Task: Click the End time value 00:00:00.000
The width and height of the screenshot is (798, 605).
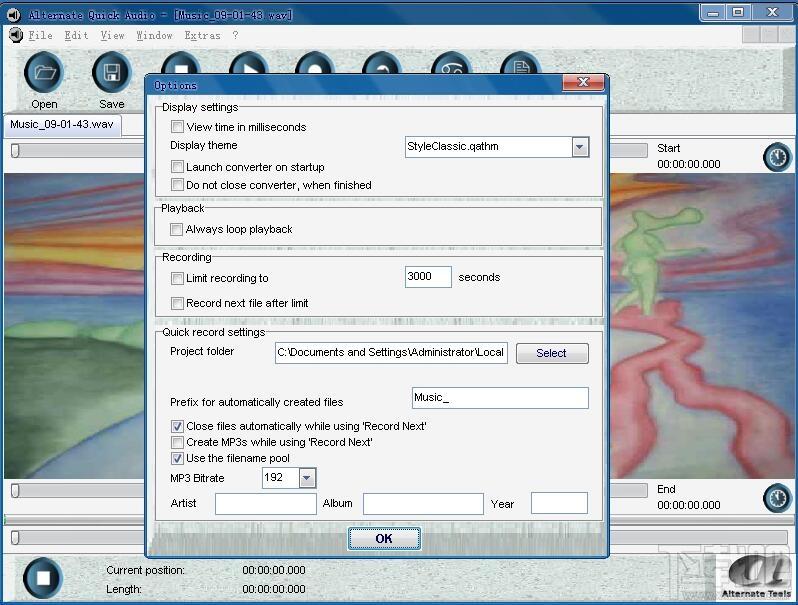Action: (x=689, y=505)
